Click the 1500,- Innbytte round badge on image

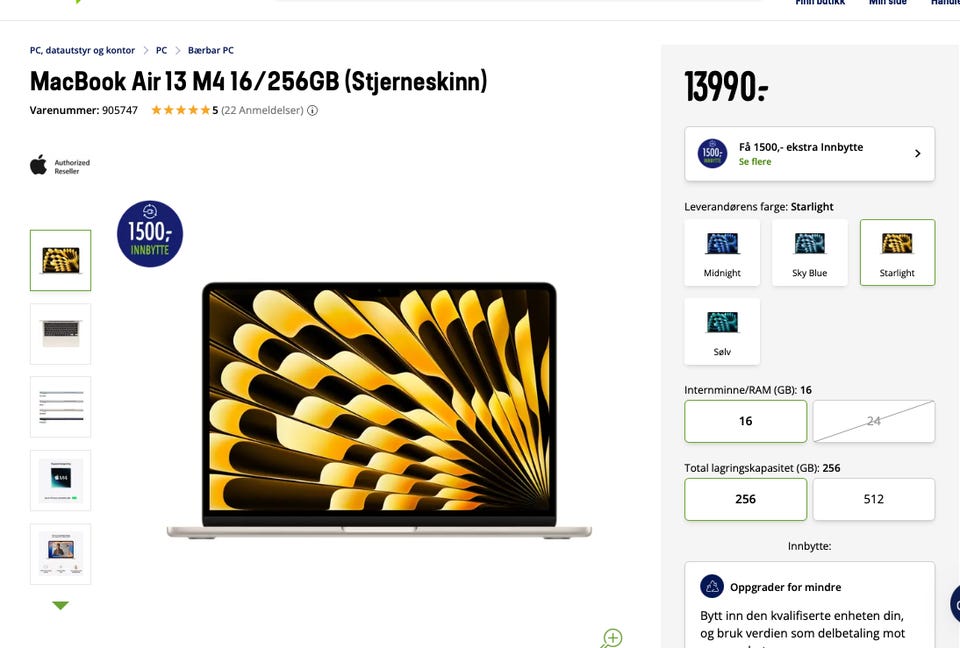tap(150, 234)
